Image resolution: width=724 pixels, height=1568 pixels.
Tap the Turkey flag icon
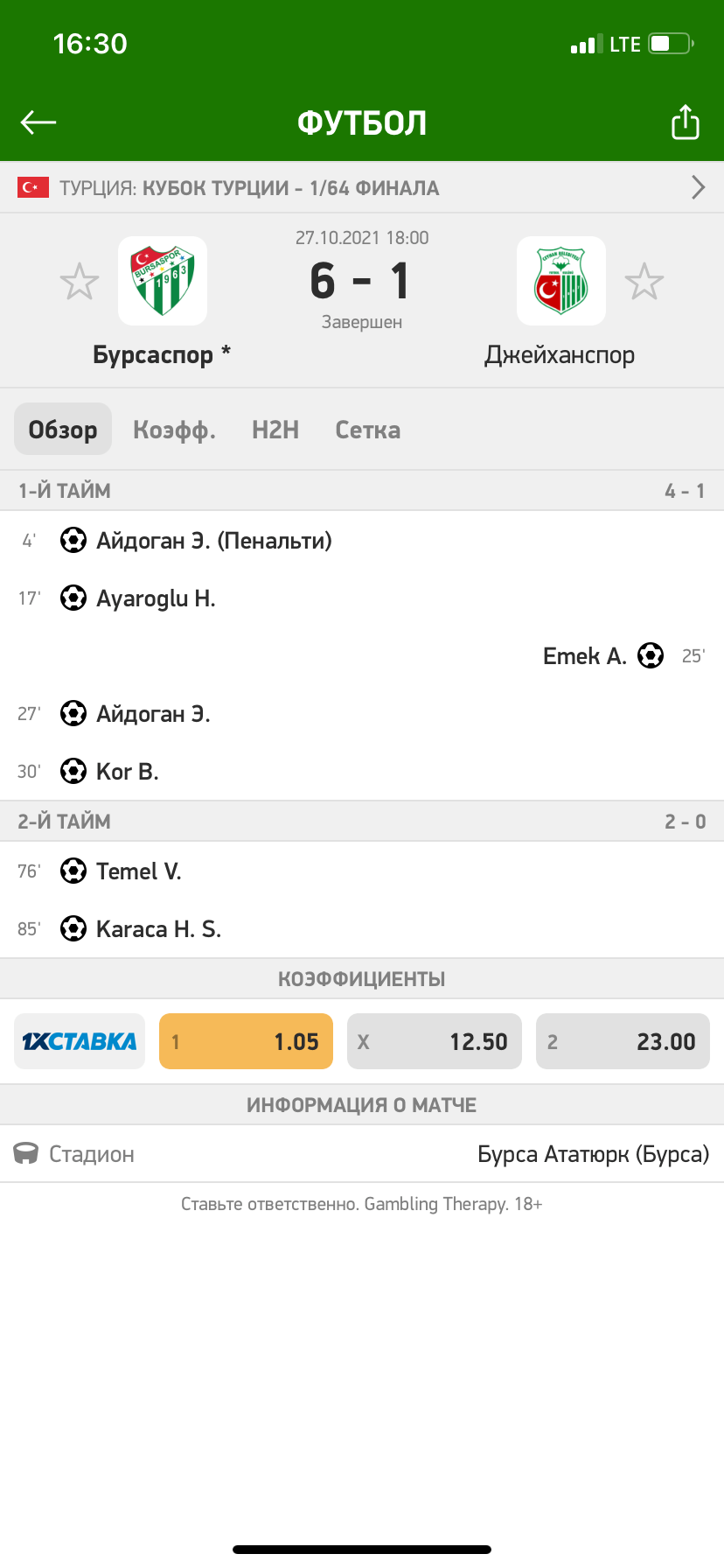(33, 187)
